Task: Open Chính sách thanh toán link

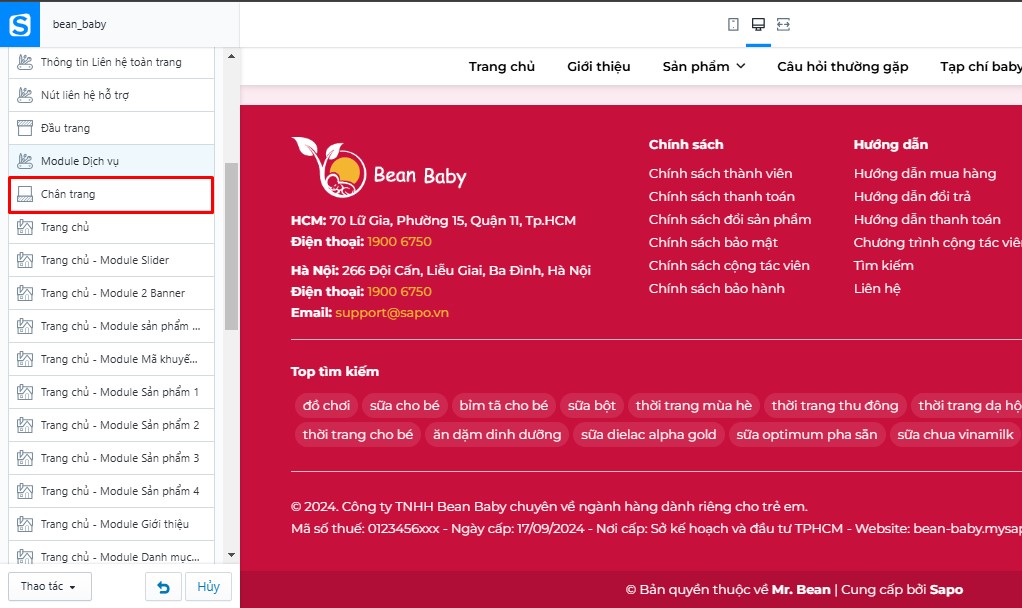Action: (x=722, y=196)
